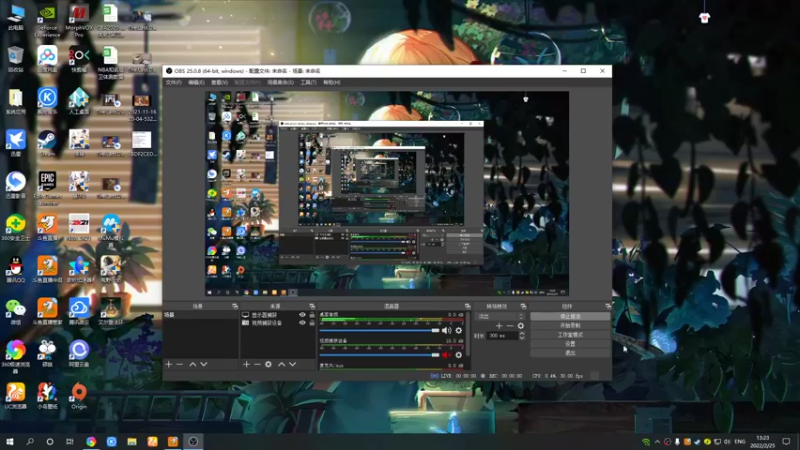This screenshot has height=450, width=800.
Task: Click the Stop Streaming button
Action: point(570,316)
